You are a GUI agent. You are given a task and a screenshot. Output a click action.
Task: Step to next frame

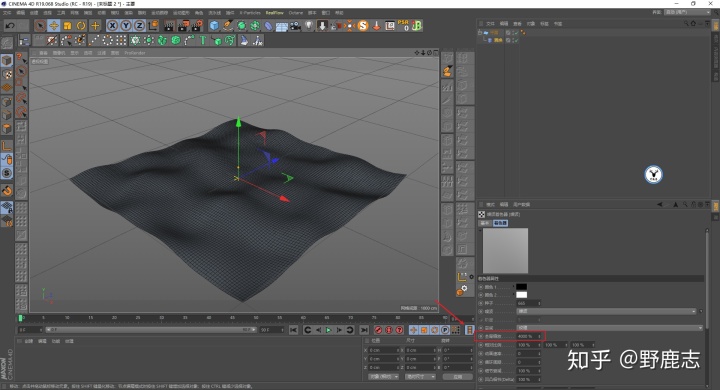tap(339, 330)
